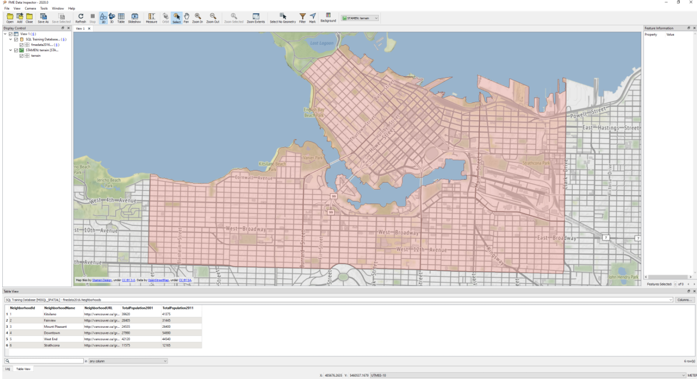
Task: Switch to the Table View tab
Action: click(23, 369)
